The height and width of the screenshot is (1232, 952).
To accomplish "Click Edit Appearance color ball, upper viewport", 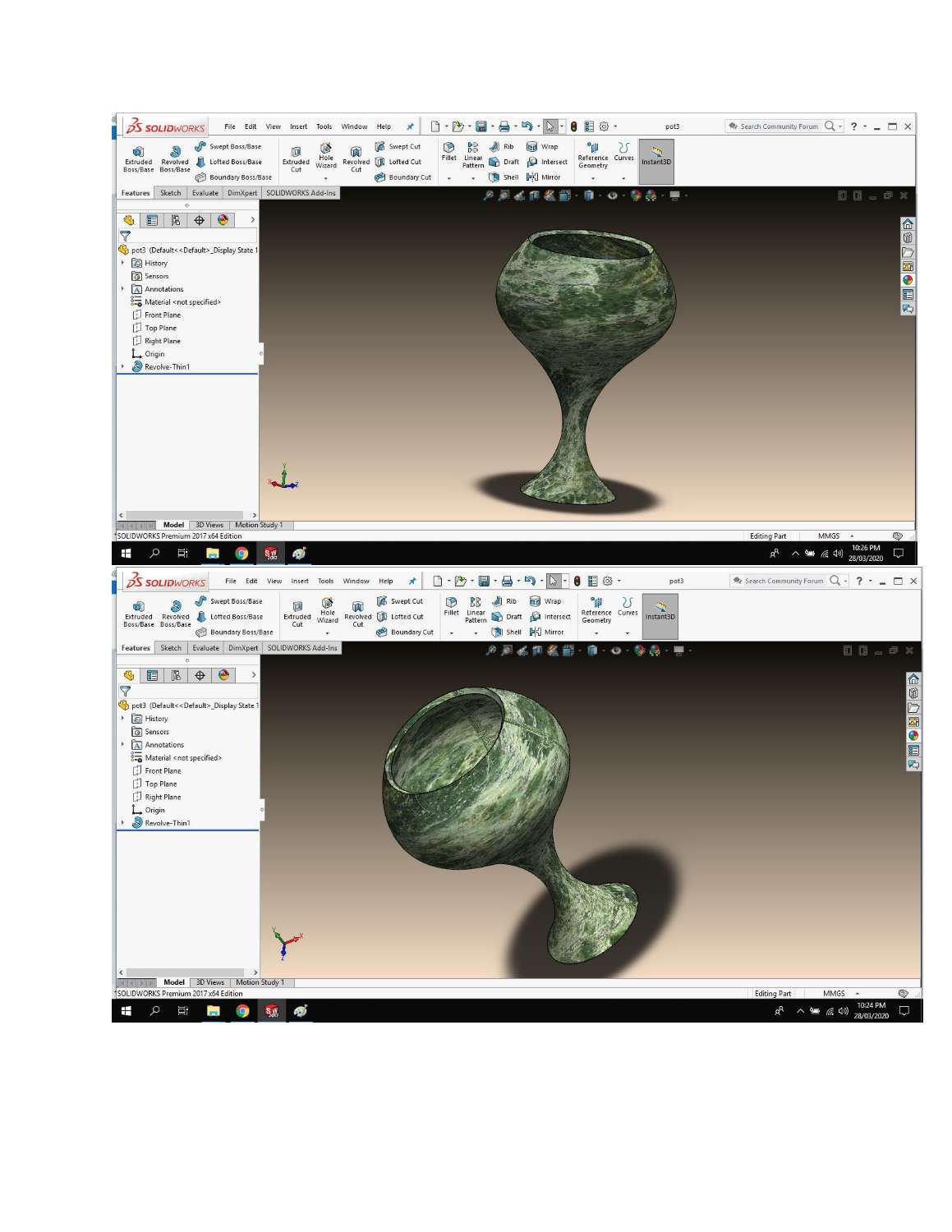I will [x=636, y=195].
